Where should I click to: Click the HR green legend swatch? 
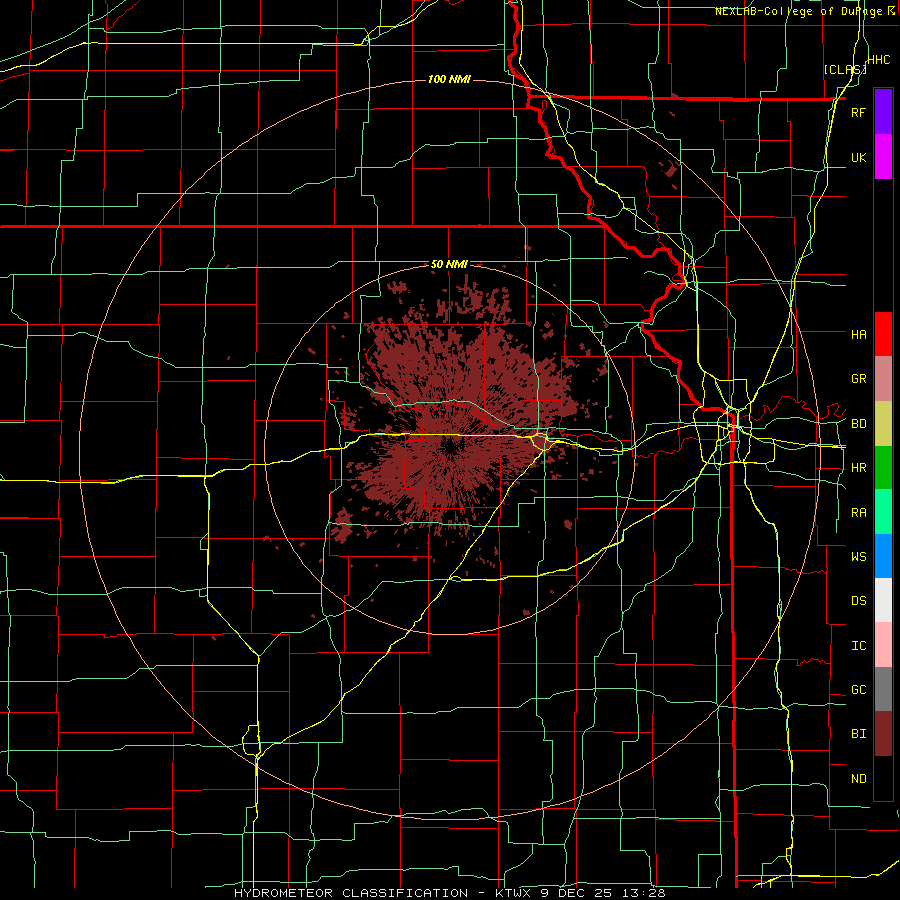[x=883, y=468]
